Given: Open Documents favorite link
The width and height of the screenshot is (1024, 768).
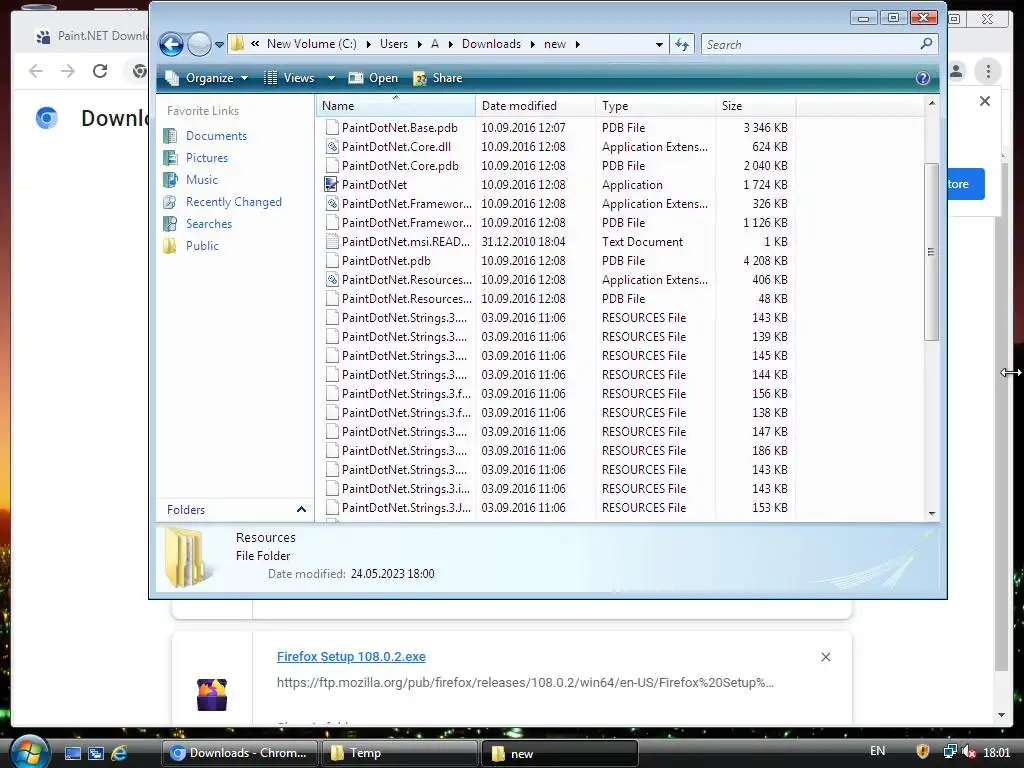Looking at the screenshot, I should 216,136.
